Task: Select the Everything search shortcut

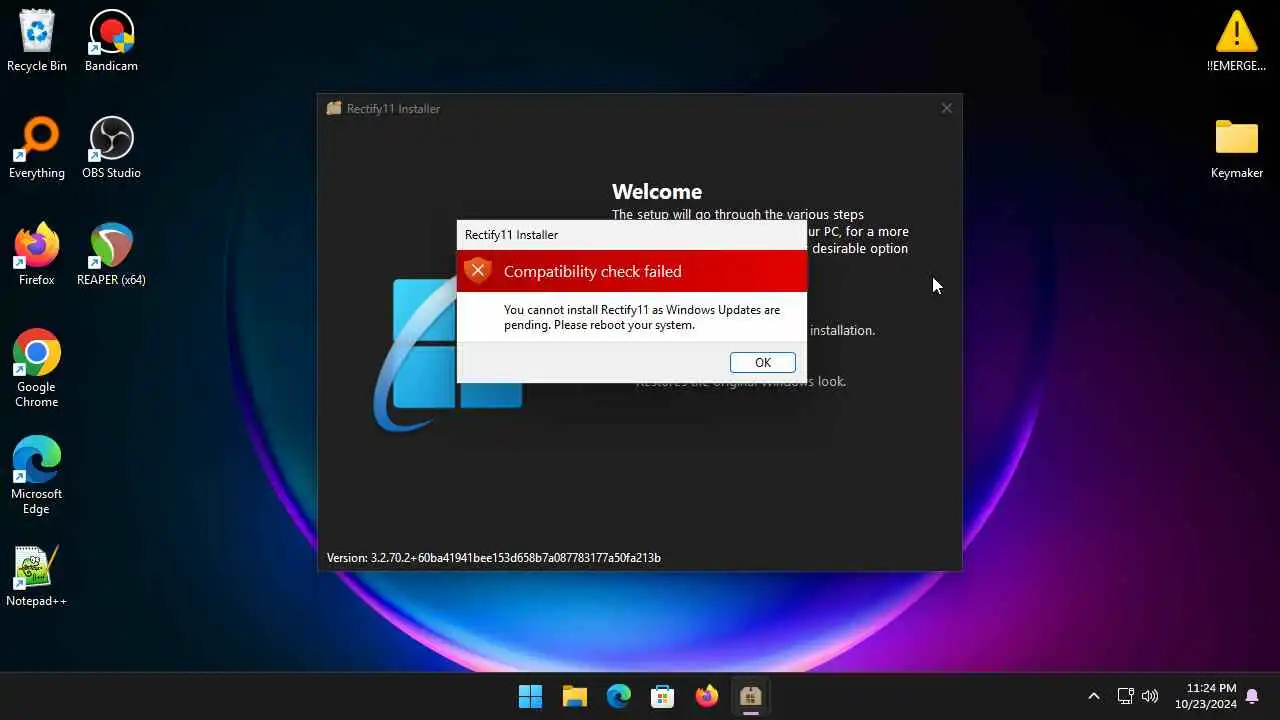Action: coord(37,148)
